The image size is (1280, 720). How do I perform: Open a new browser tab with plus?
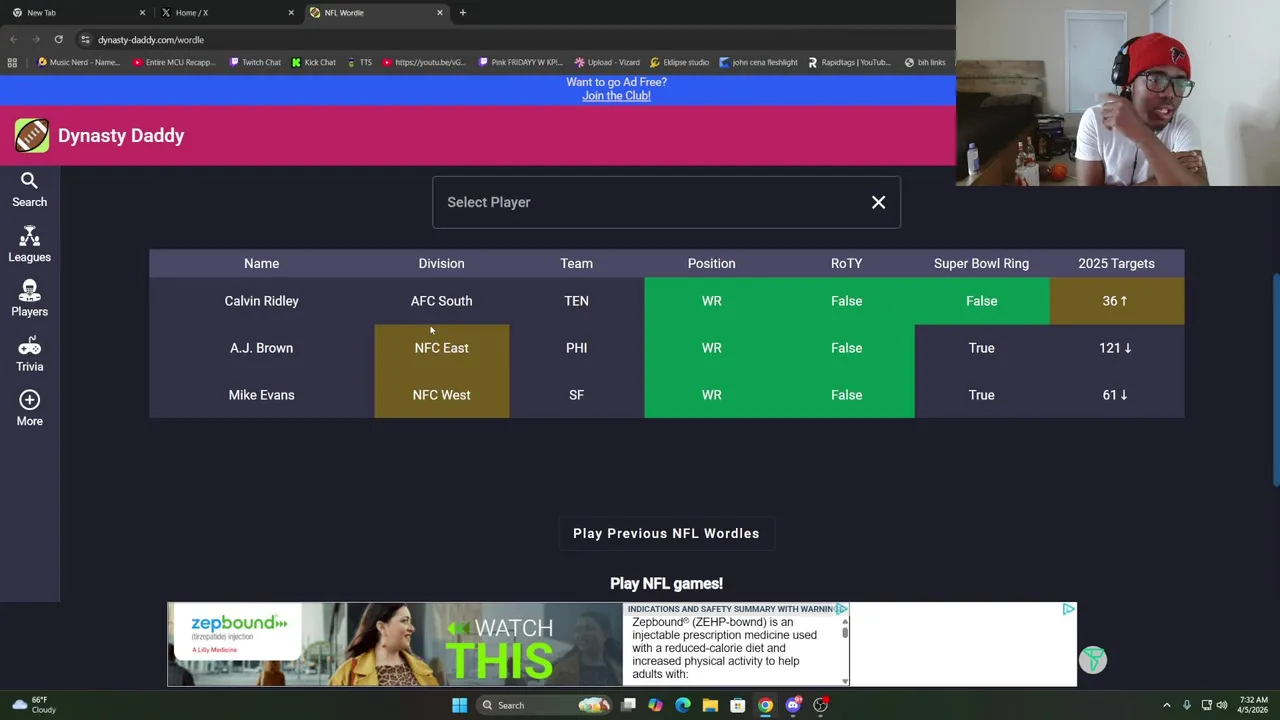pos(462,13)
